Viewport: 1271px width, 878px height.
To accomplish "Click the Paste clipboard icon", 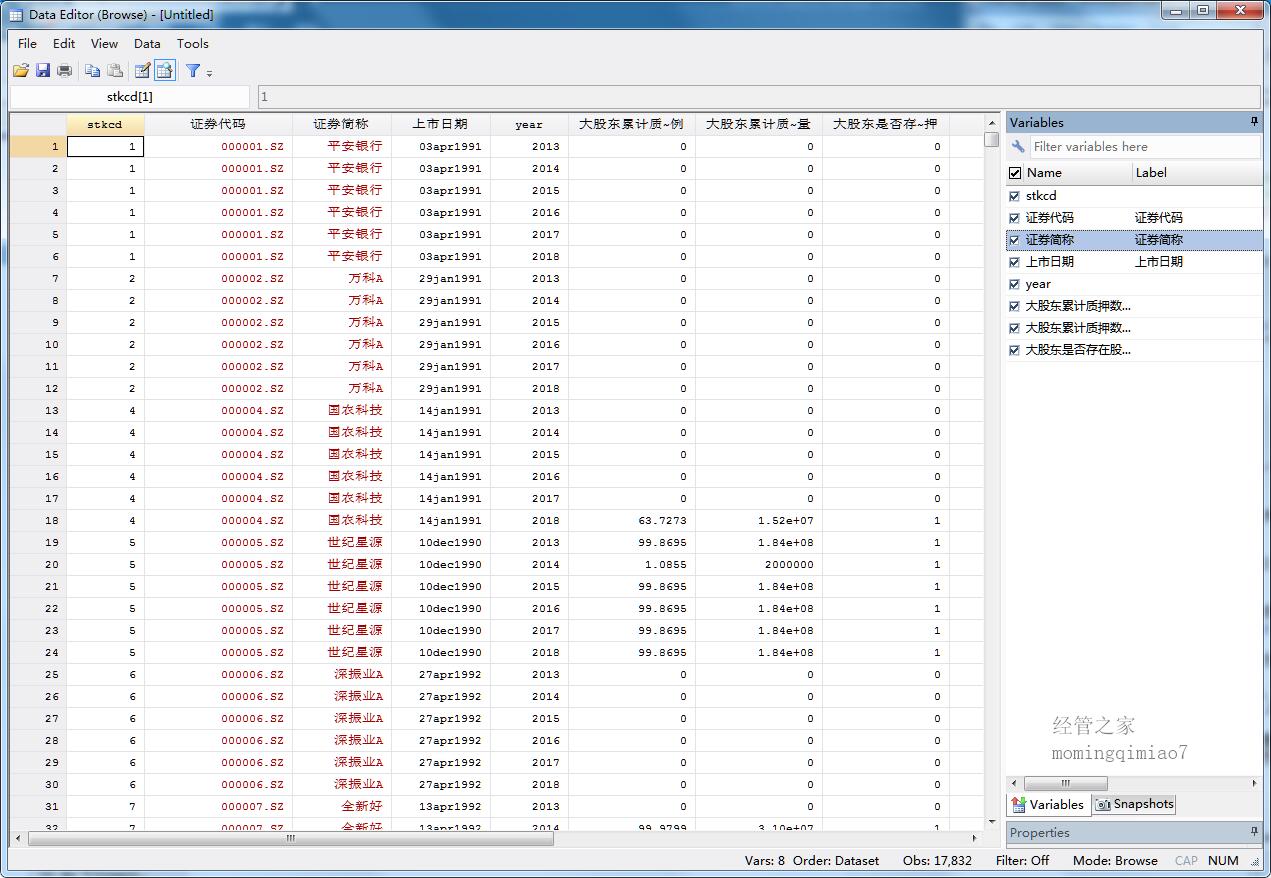I will (115, 70).
